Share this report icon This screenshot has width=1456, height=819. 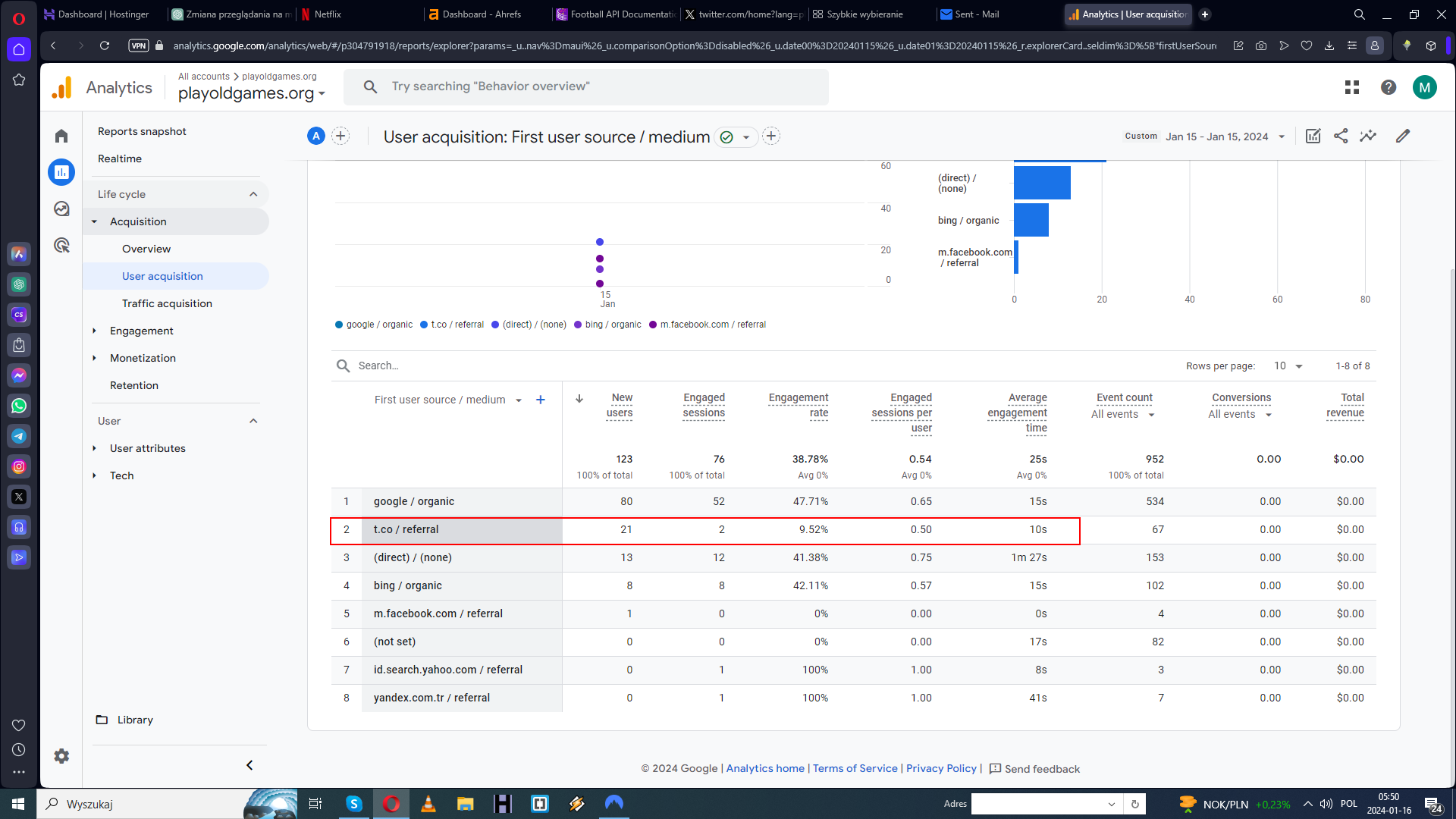tap(1341, 136)
